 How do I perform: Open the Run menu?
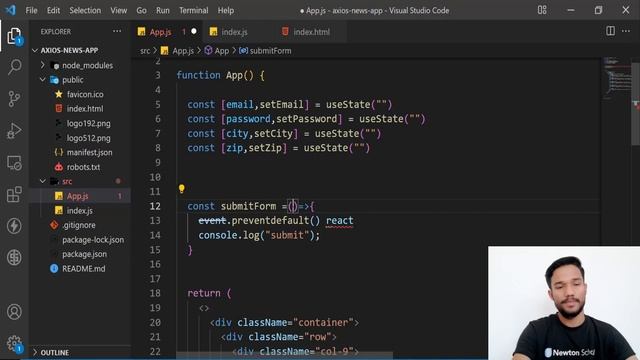click(162, 11)
